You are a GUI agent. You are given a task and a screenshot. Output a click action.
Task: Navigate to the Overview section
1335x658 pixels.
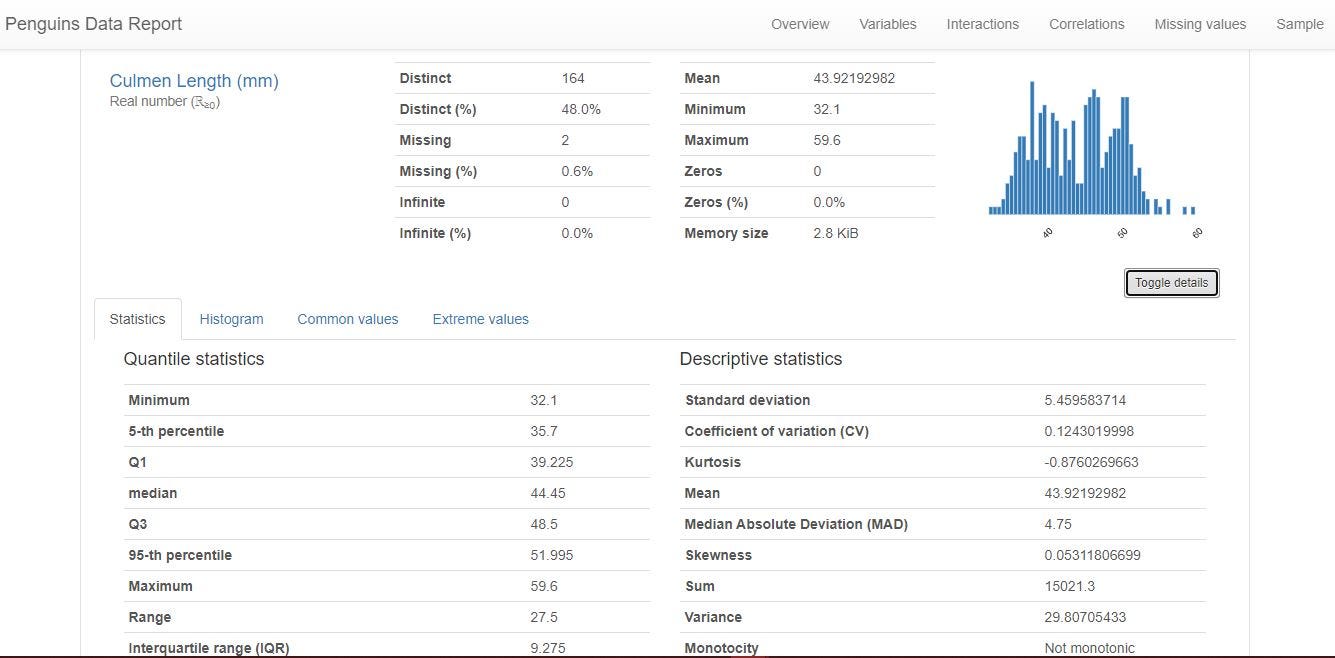coord(800,23)
